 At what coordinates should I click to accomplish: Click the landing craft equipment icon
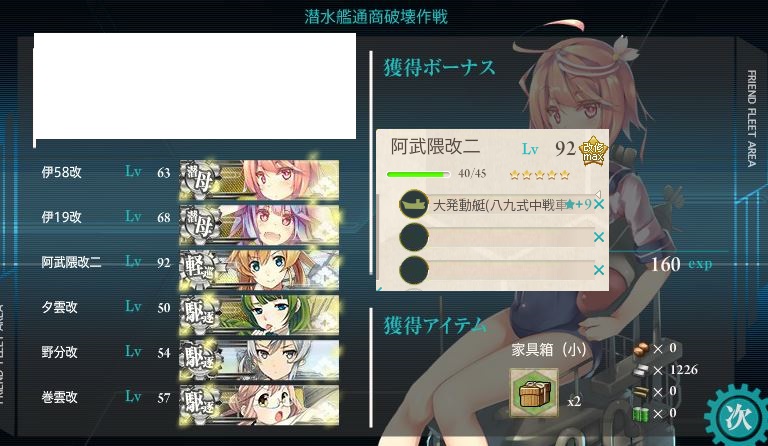coord(414,204)
